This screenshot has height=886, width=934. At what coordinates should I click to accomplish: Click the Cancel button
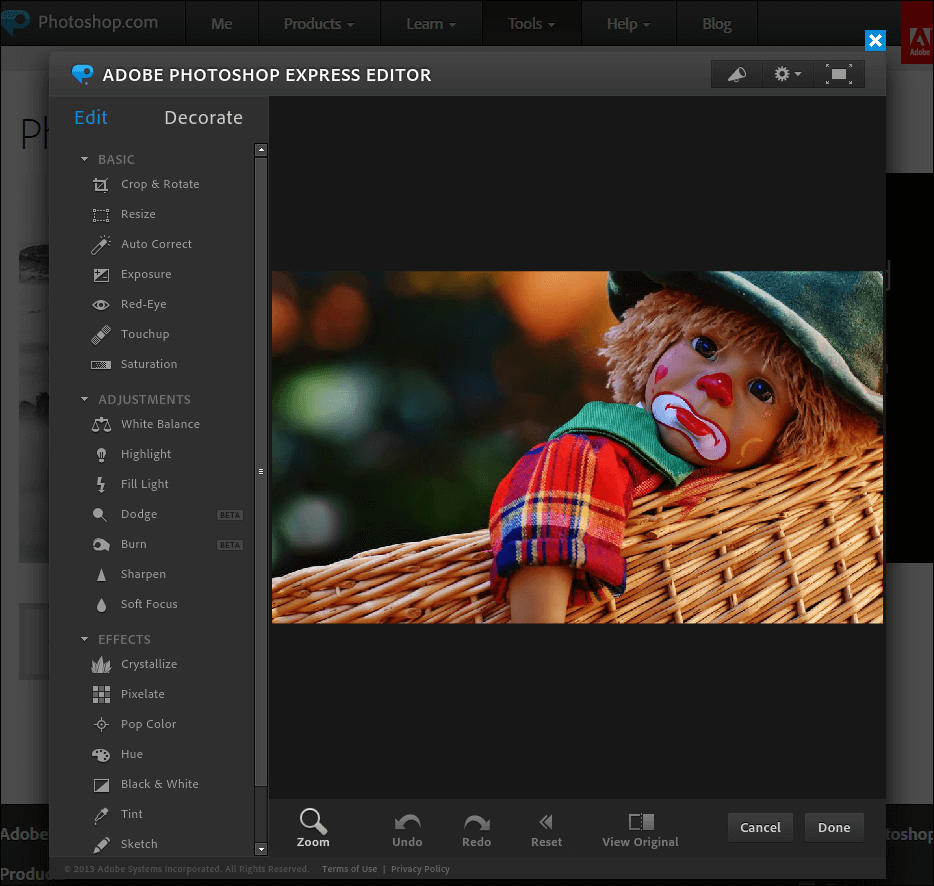coord(760,827)
